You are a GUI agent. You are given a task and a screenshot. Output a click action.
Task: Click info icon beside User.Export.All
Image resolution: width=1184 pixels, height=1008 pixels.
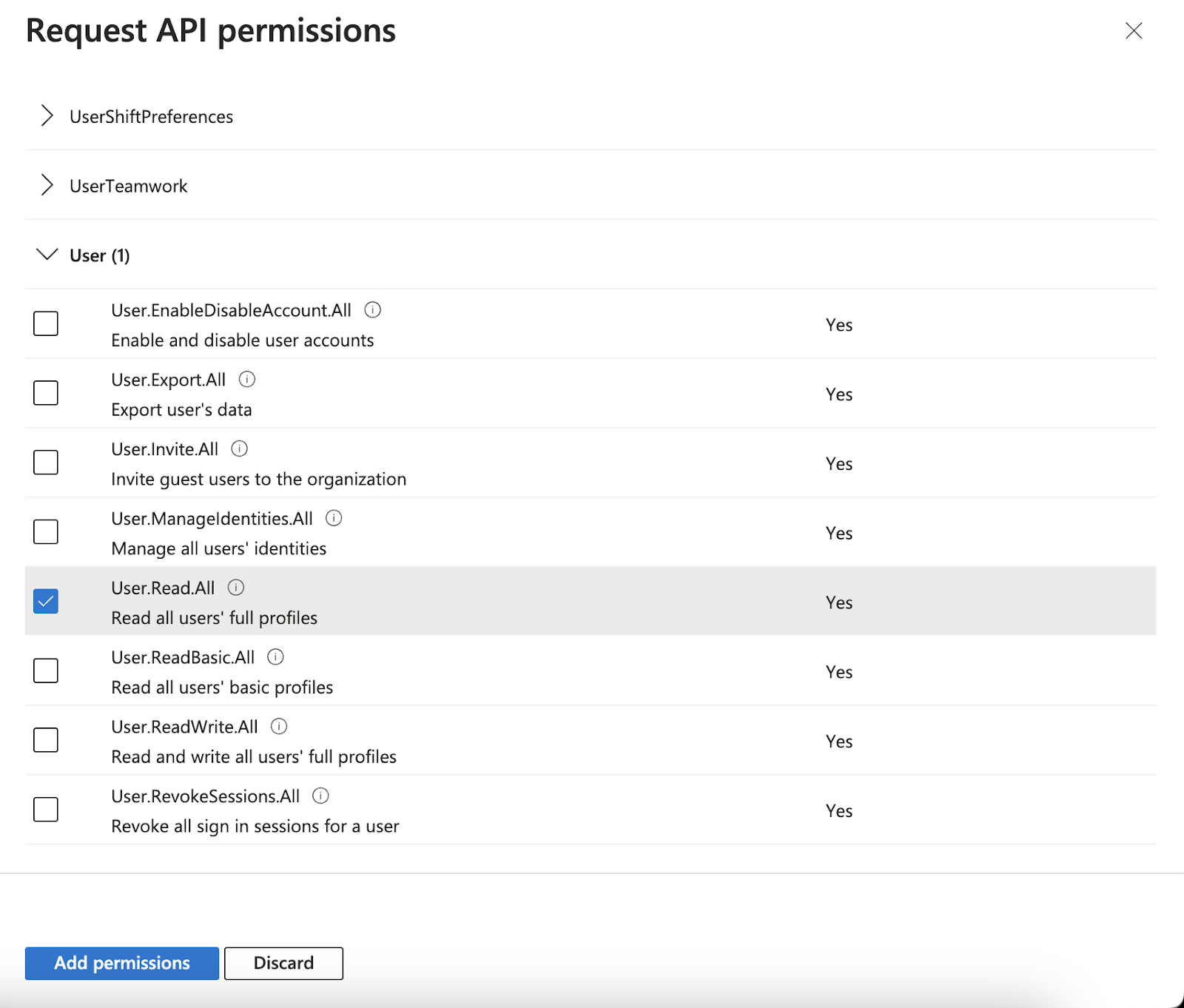(x=247, y=380)
